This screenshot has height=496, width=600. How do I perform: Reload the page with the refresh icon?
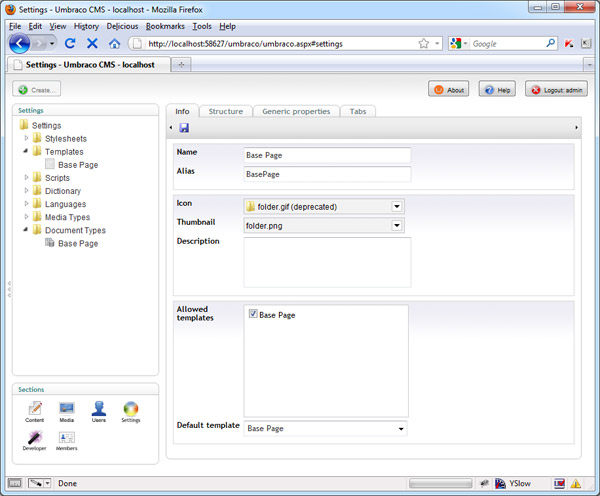coord(70,43)
